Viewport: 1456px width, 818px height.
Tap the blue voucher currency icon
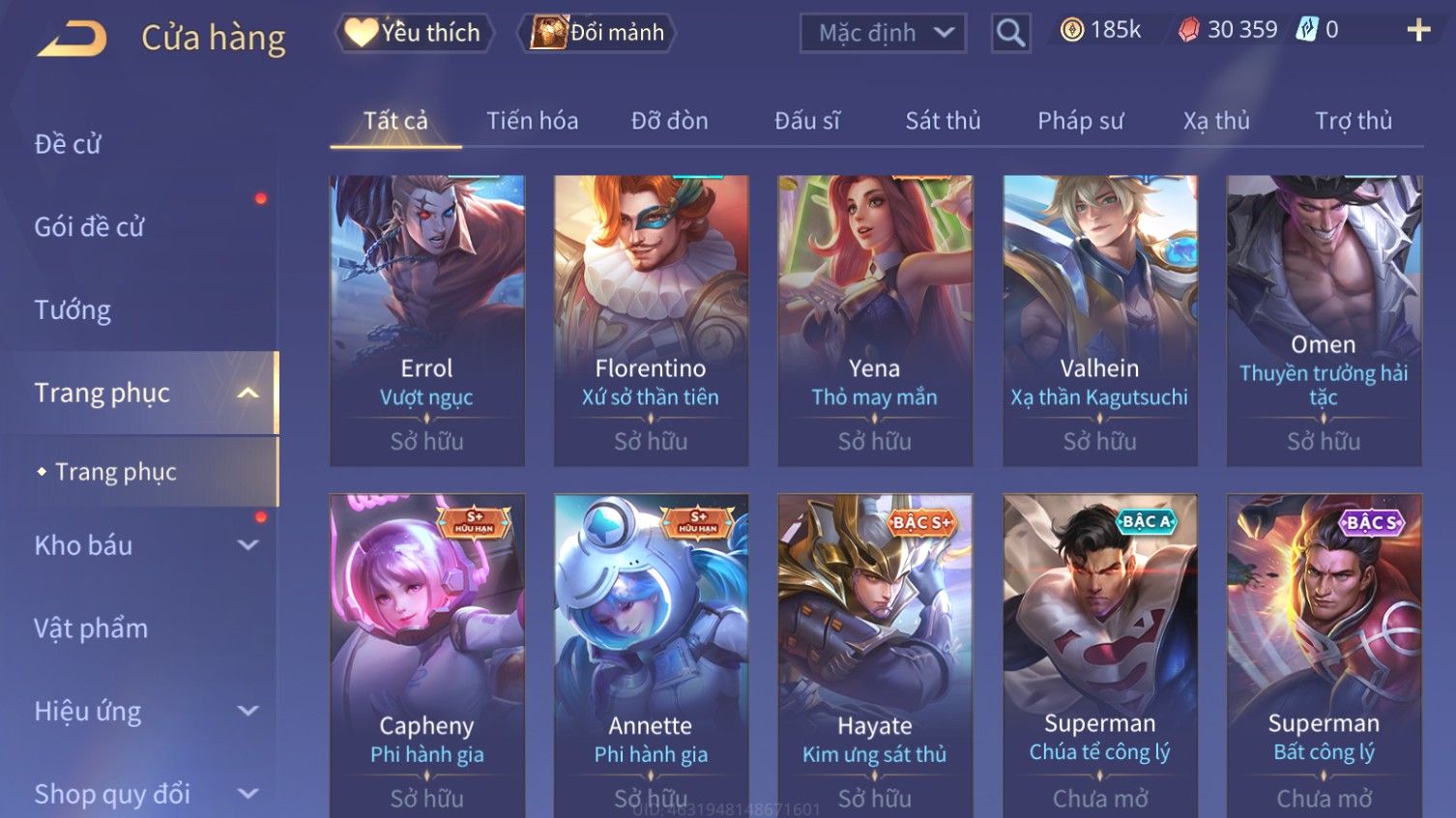coord(1306,30)
